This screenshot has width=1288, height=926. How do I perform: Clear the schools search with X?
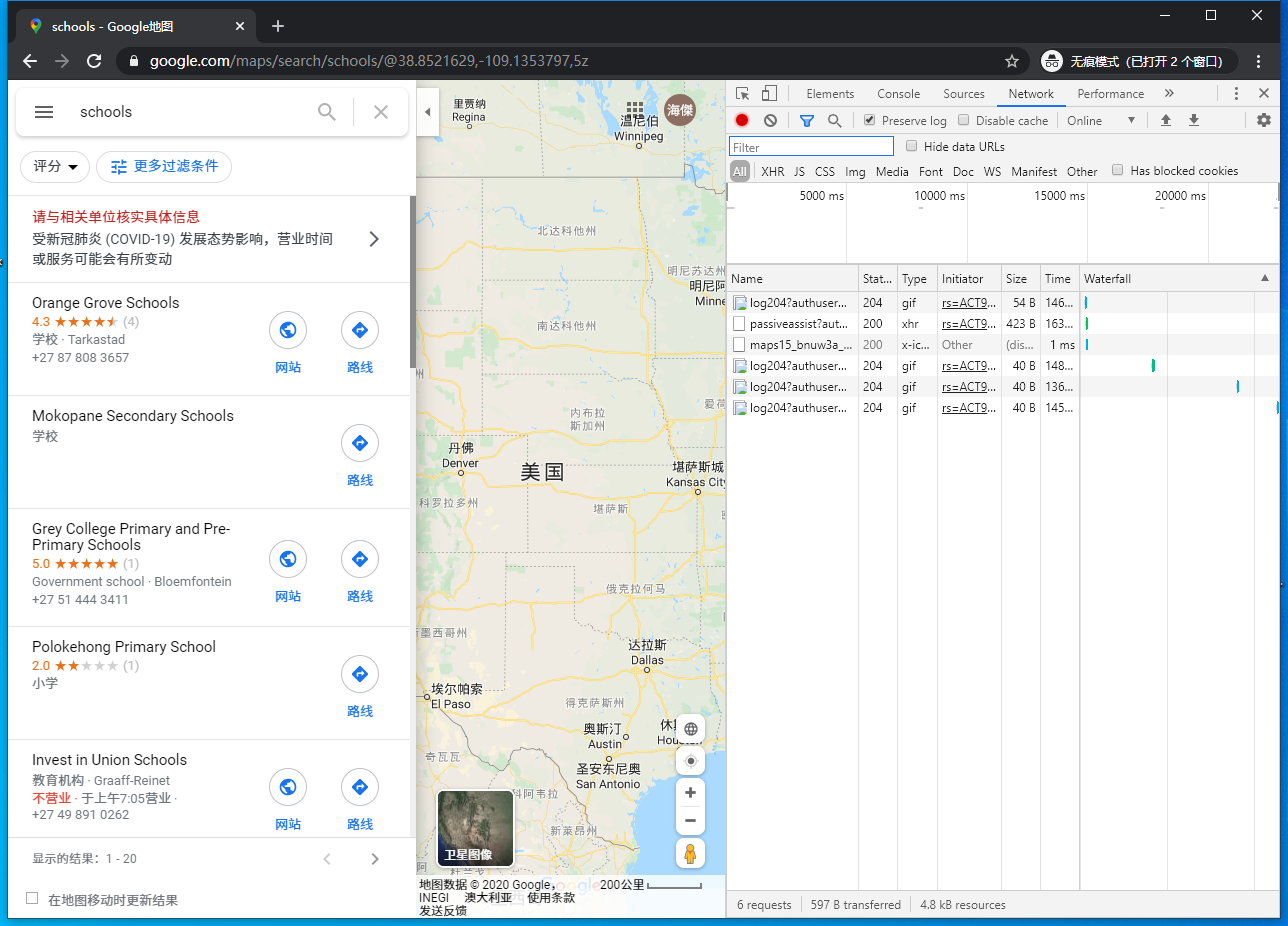[x=381, y=112]
